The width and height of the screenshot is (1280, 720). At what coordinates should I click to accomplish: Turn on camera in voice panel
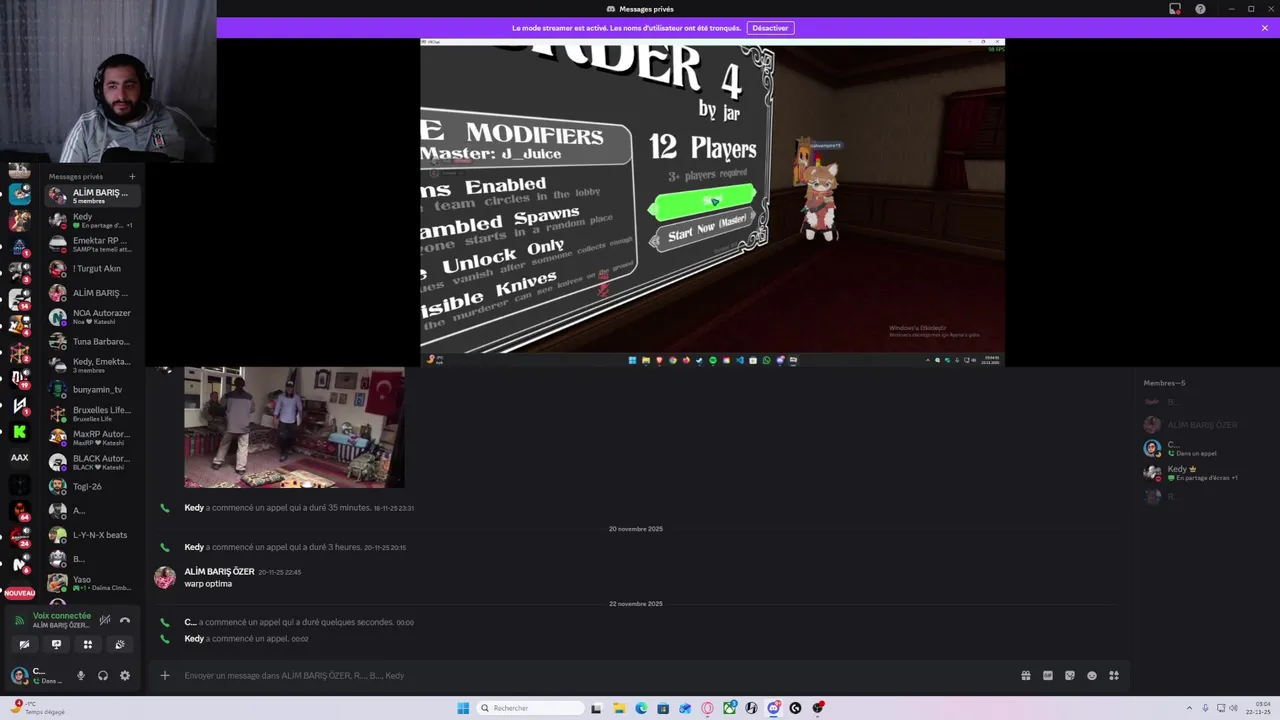pyautogui.click(x=25, y=645)
